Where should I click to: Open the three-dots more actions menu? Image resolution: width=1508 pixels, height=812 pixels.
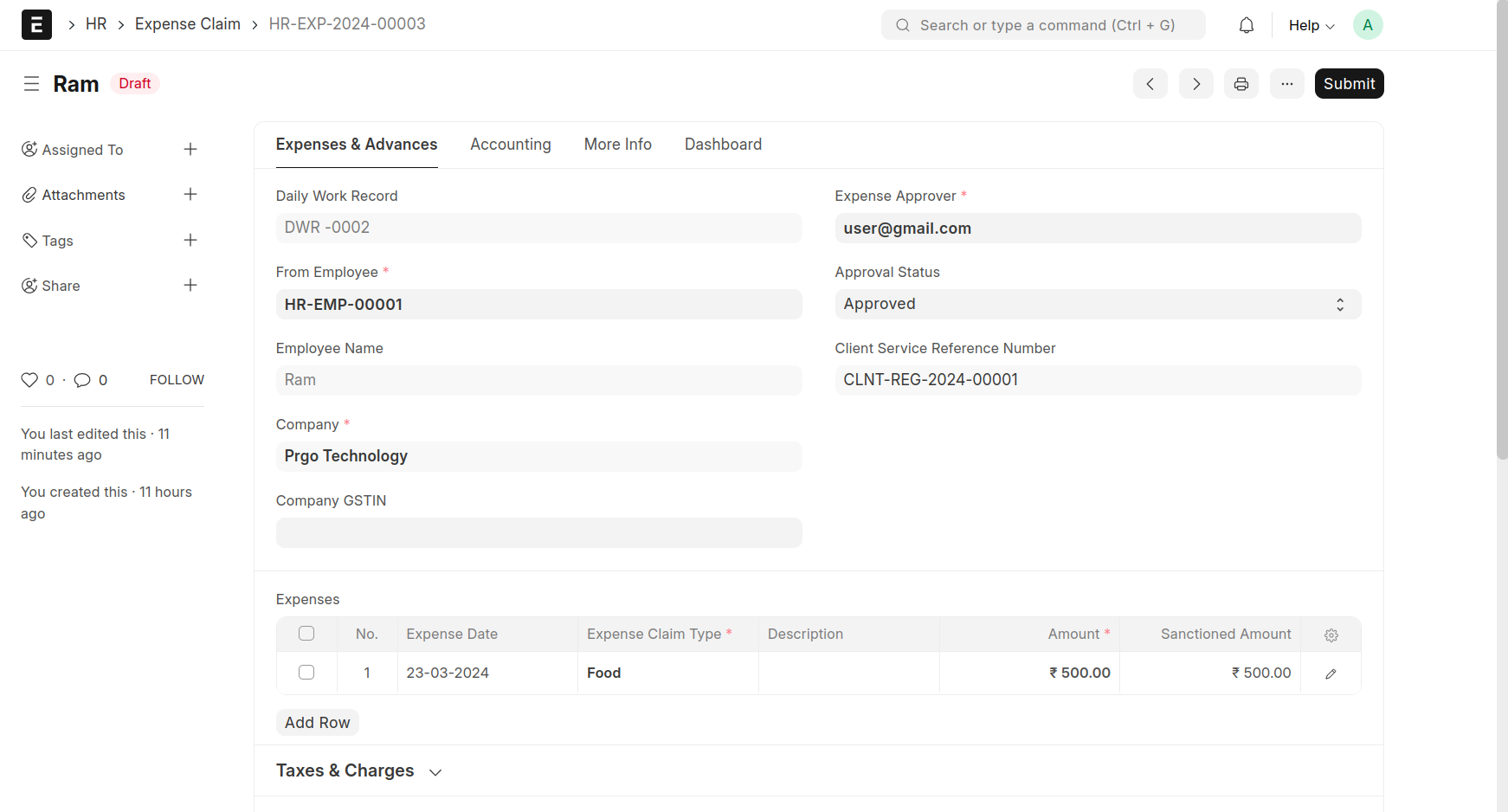1286,84
